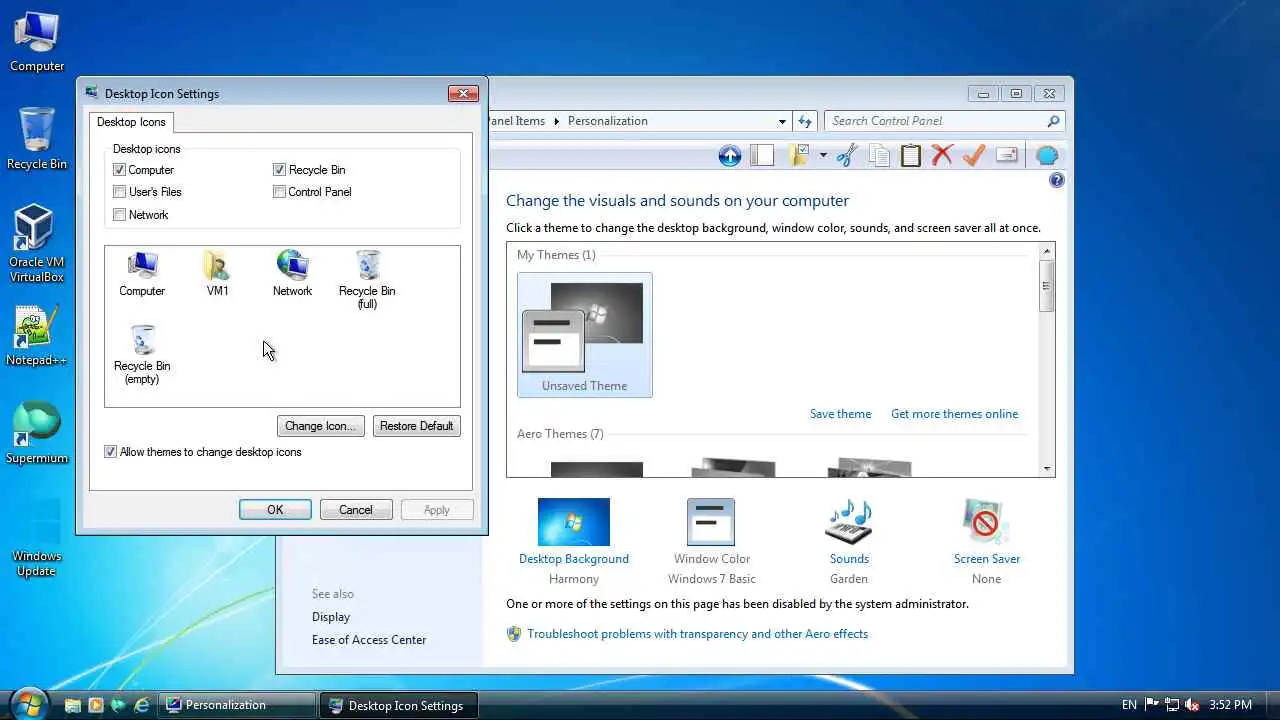
Task: Click the red X Delete icon
Action: 942,155
